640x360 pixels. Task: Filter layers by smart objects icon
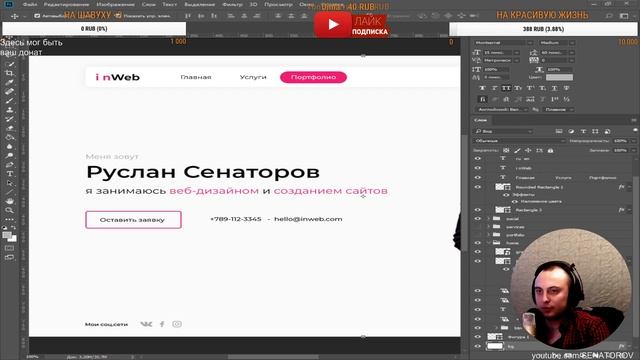point(607,131)
